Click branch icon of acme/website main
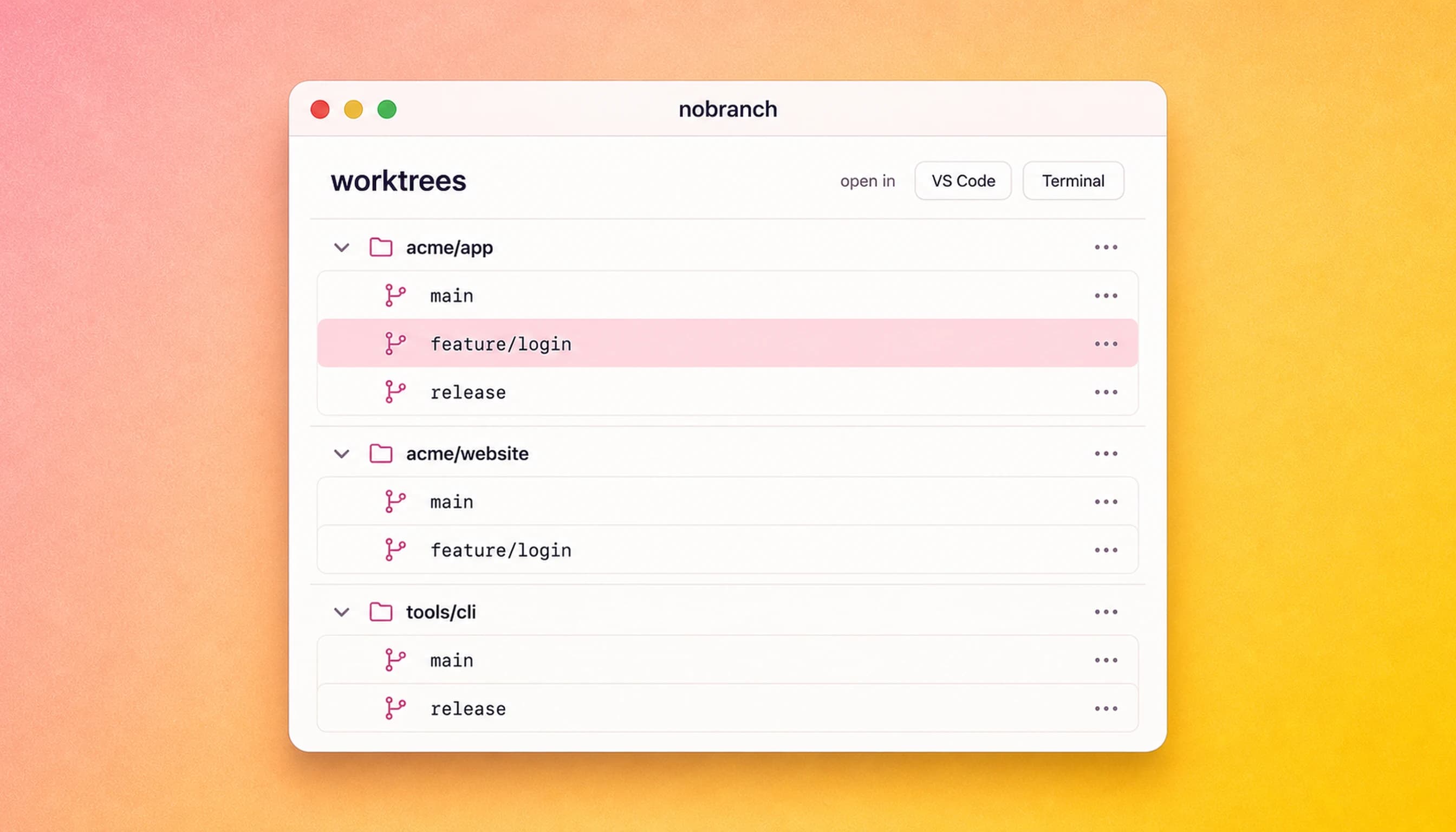 click(x=395, y=502)
